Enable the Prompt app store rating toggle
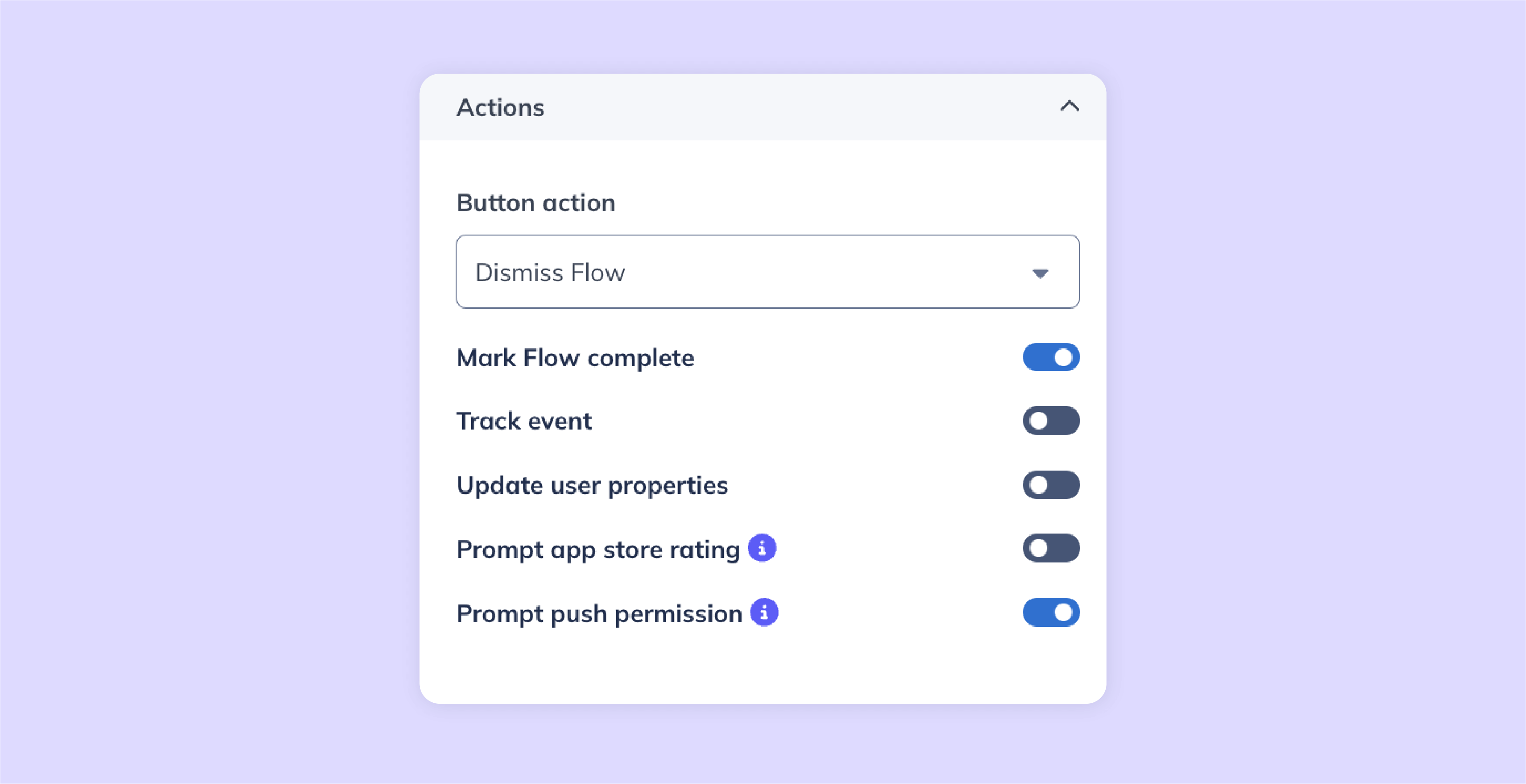Viewport: 1526px width, 784px height. coord(1051,548)
